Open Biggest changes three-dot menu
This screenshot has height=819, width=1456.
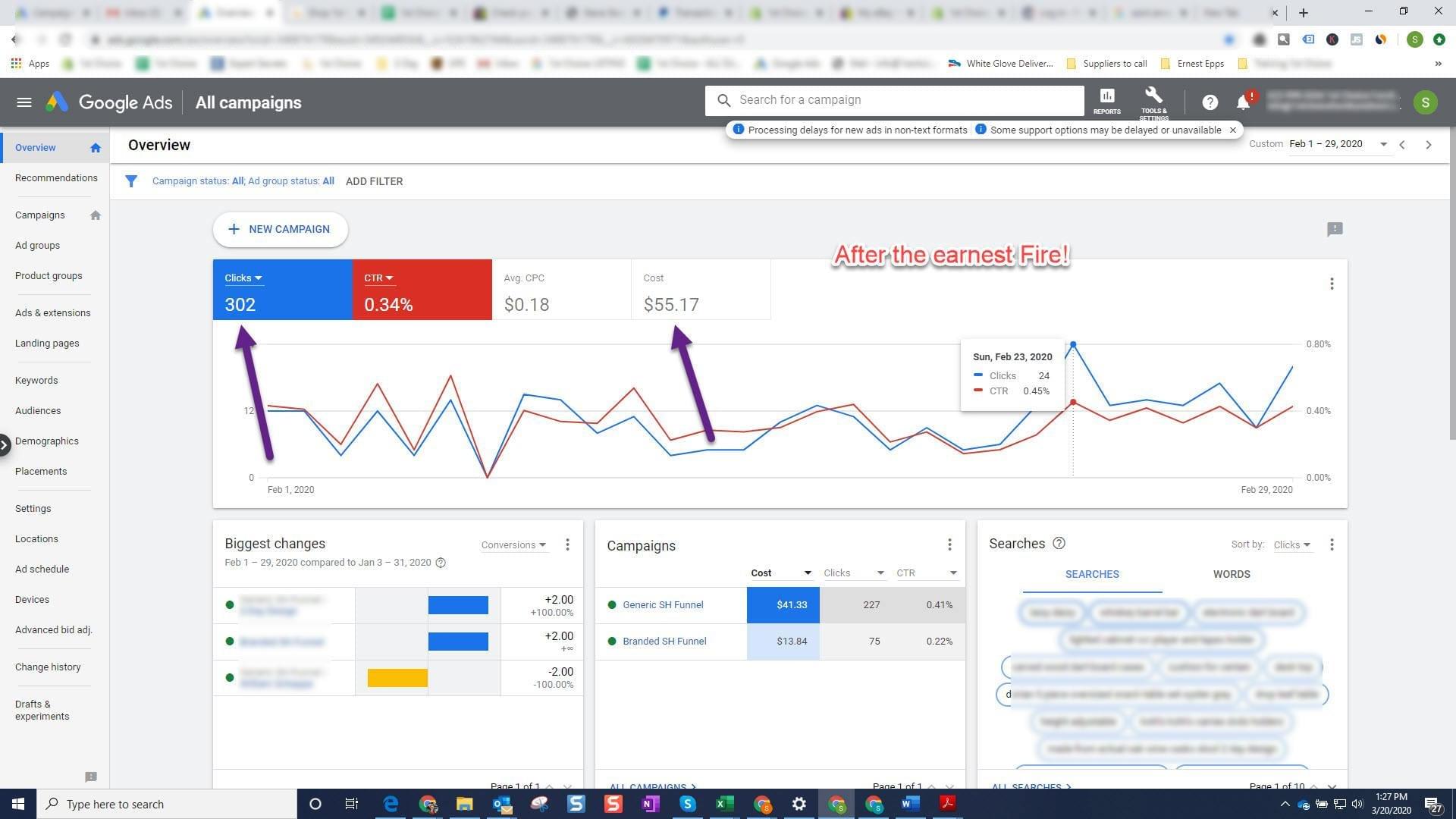coord(567,544)
